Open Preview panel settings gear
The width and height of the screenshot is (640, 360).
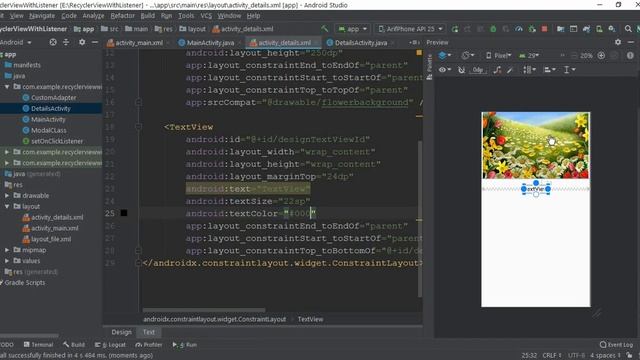point(618,42)
